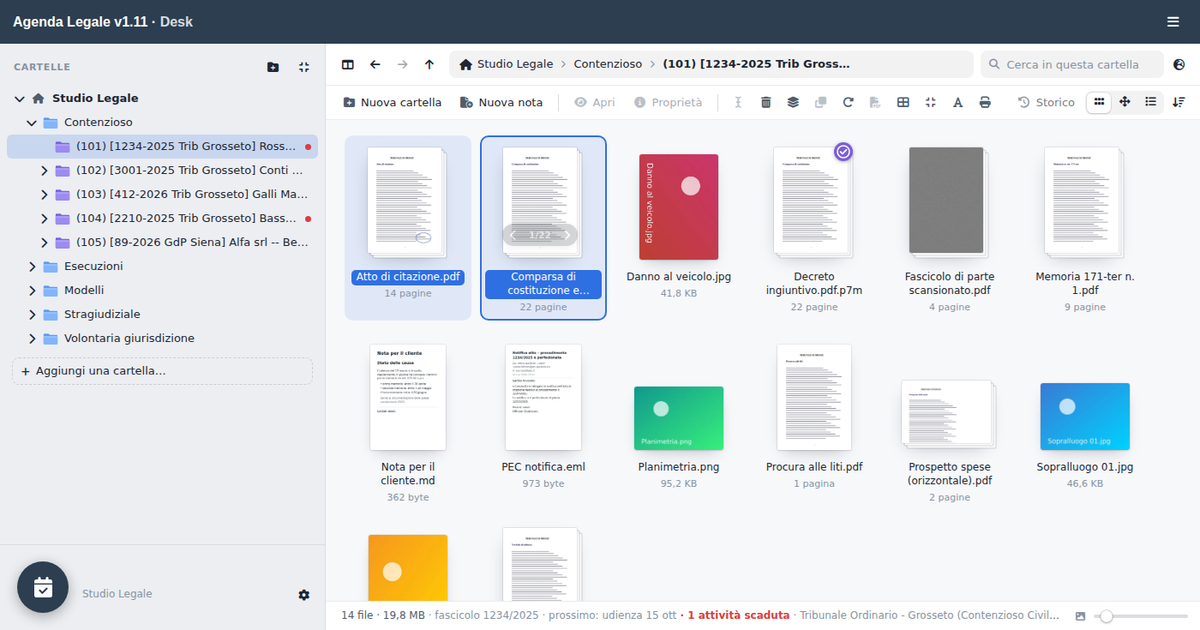Image resolution: width=1200 pixels, height=630 pixels.
Task: Switch to thumbnail grid view
Action: click(1099, 102)
